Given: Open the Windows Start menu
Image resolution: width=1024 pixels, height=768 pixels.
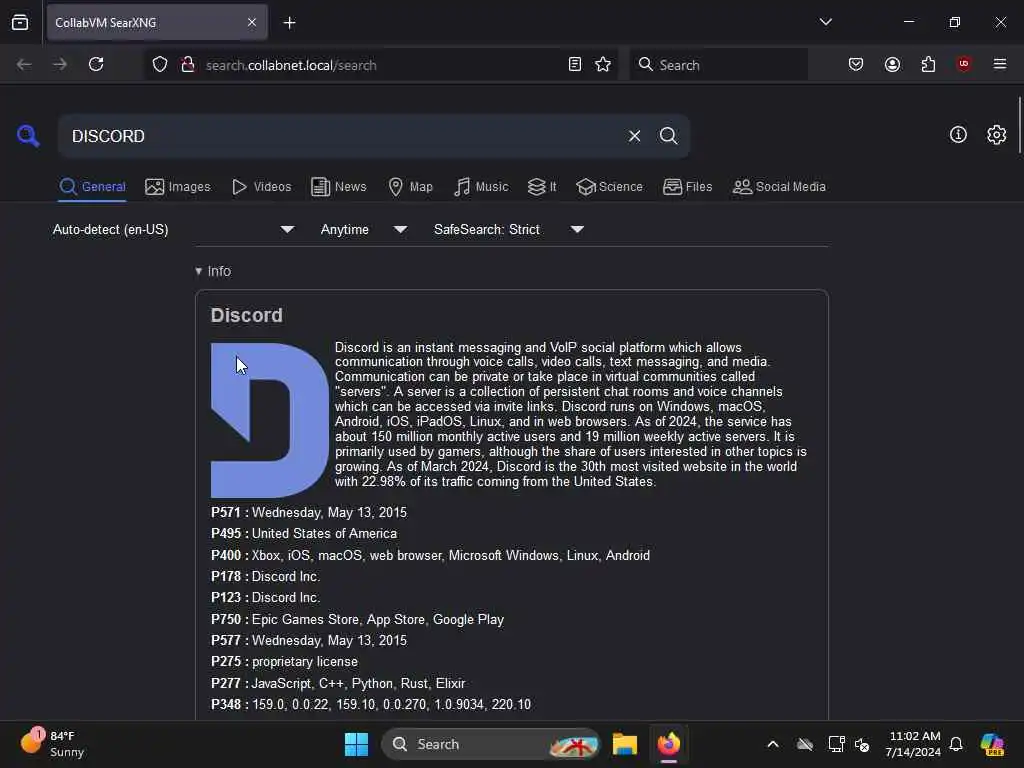Looking at the screenshot, I should coord(356,744).
